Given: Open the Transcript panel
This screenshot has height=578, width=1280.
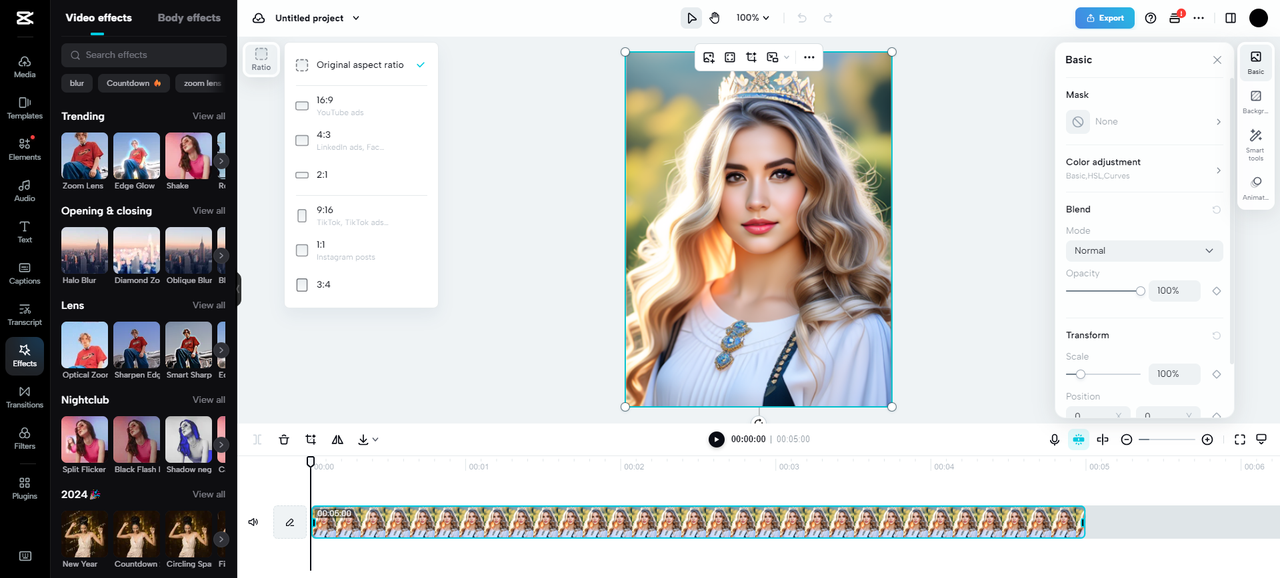Looking at the screenshot, I should [x=25, y=315].
